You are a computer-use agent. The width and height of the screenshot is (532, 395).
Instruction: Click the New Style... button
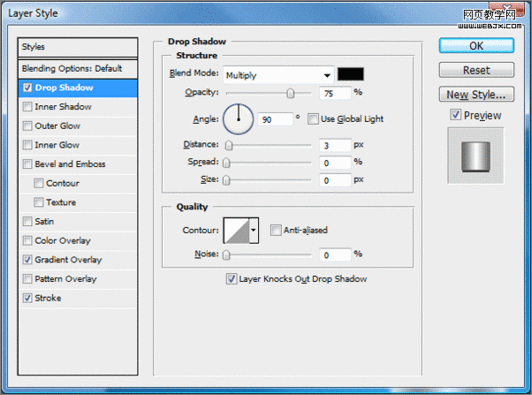pyautogui.click(x=476, y=94)
